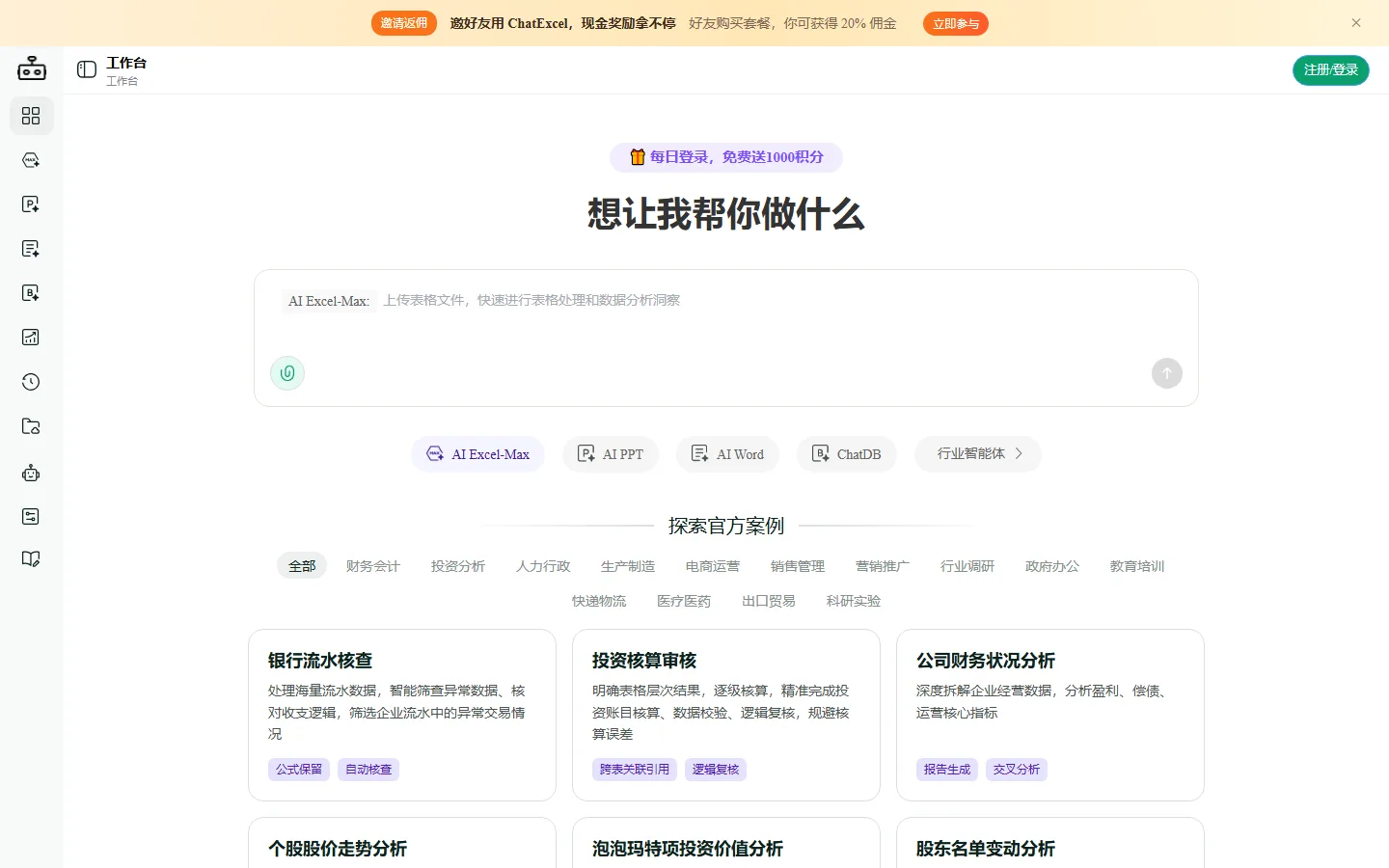Select the 政府办公 category tab
1389x868 pixels.
(x=1052, y=566)
